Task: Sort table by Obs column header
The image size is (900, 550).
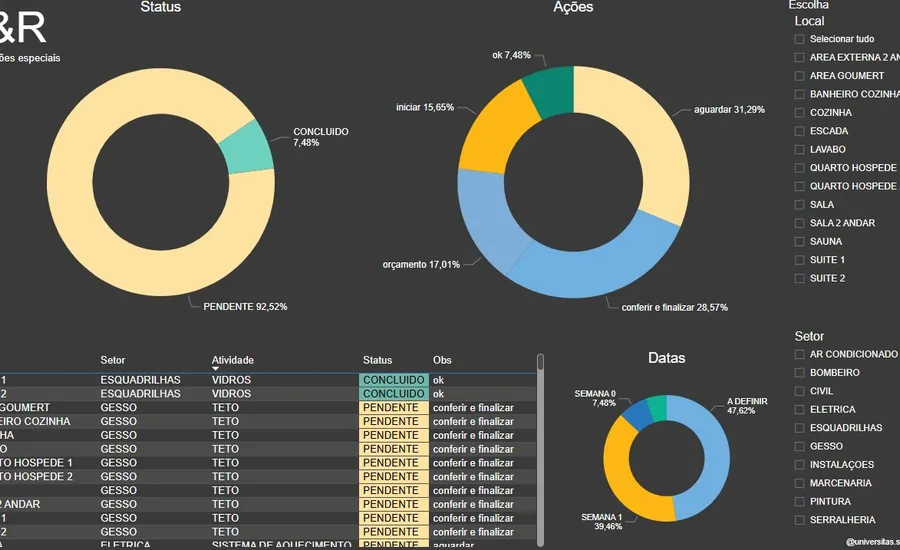Action: (442, 360)
